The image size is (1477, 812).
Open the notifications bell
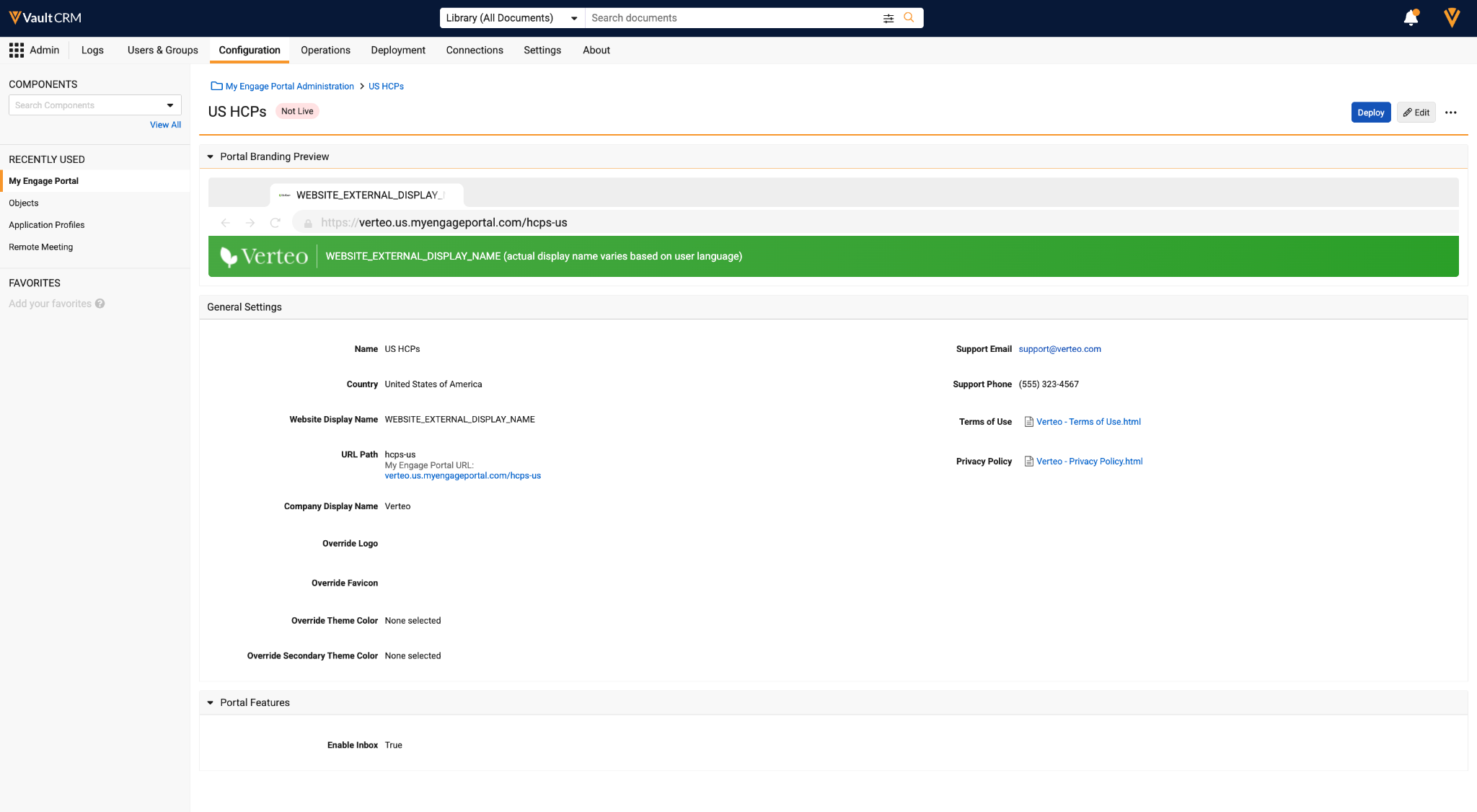coord(1411,17)
